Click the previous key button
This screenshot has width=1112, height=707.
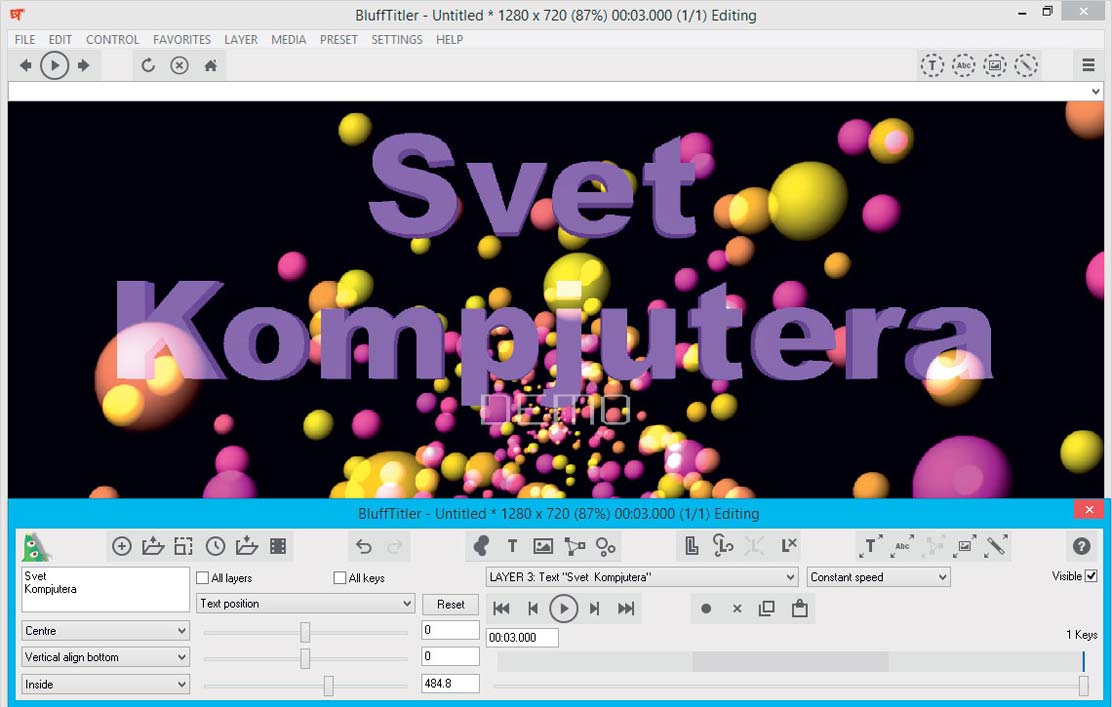pyautogui.click(x=533, y=608)
